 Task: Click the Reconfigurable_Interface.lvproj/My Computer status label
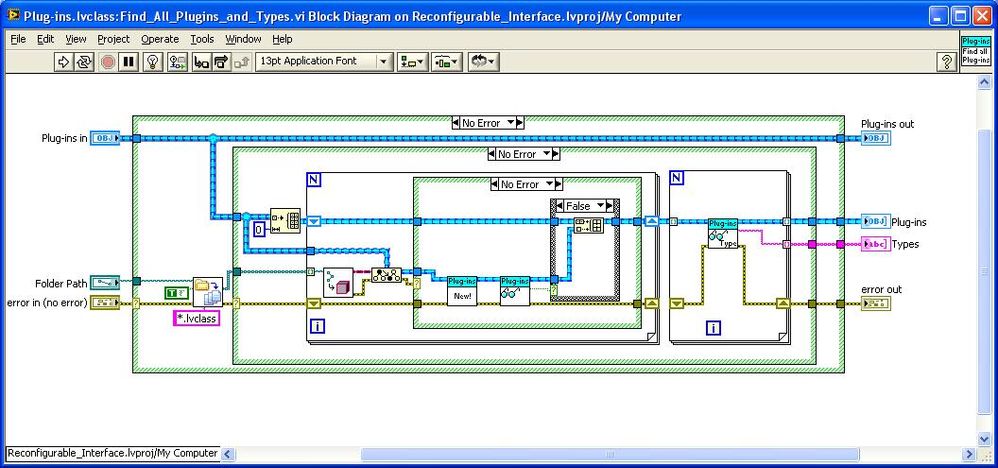pyautogui.click(x=112, y=453)
